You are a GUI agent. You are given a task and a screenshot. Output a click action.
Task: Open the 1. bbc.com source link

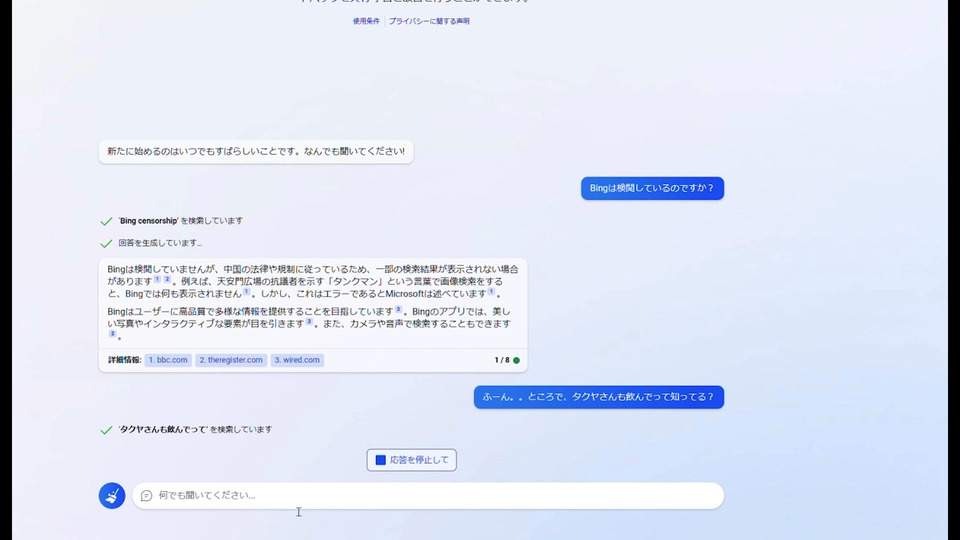click(x=168, y=360)
